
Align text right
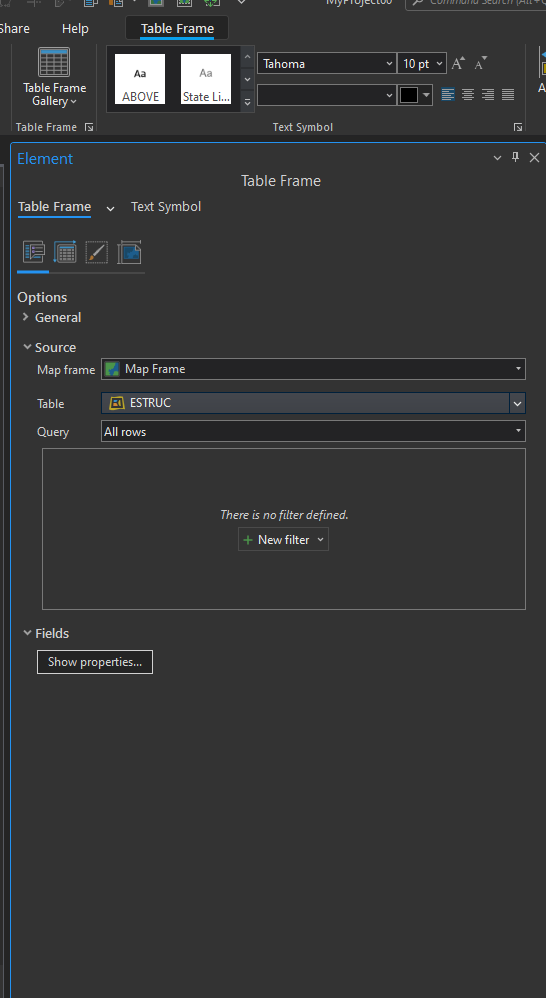488,95
